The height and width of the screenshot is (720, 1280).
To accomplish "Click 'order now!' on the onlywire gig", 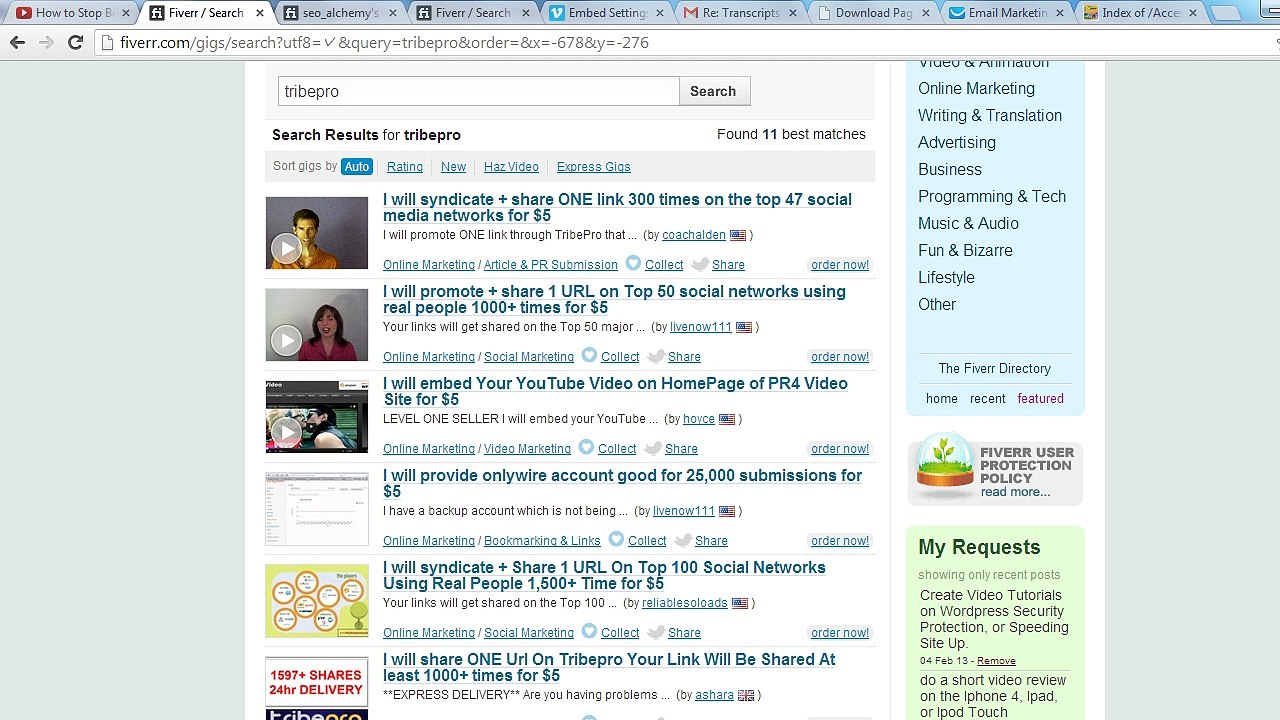I will point(840,541).
